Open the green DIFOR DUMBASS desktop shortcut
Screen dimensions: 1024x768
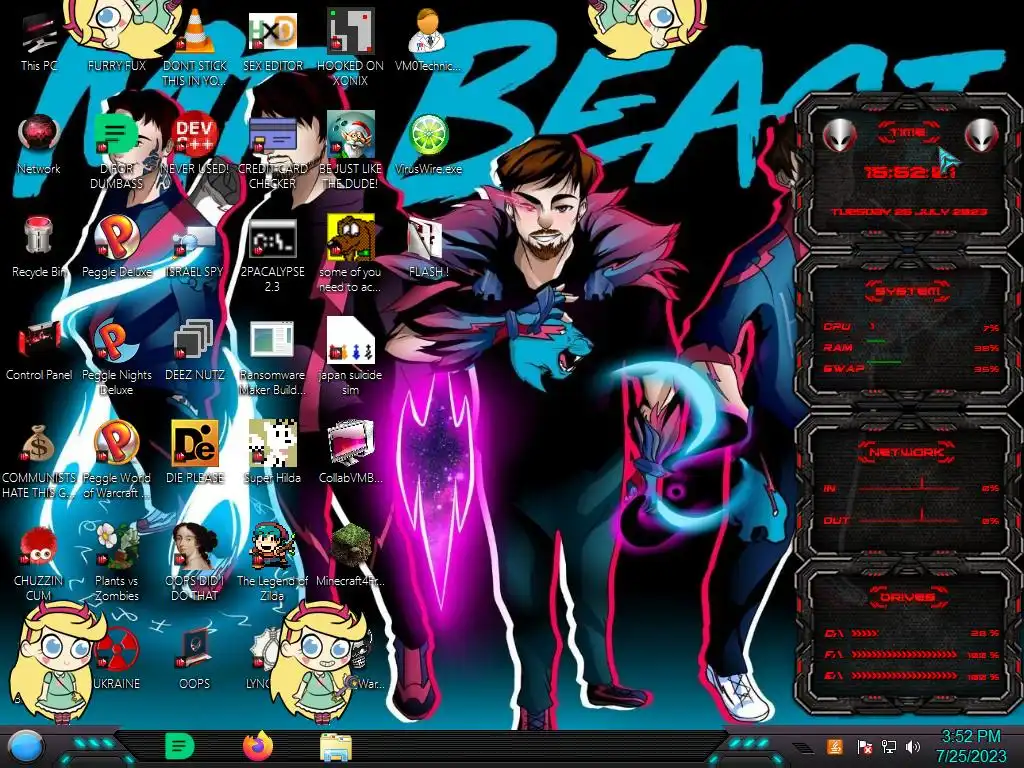117,152
